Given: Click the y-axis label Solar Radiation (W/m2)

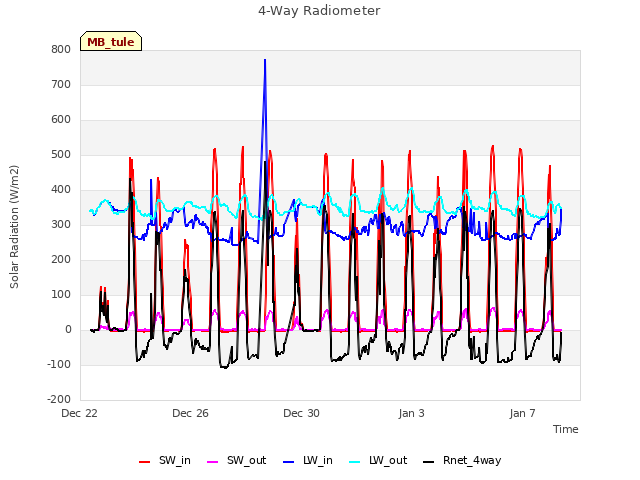Looking at the screenshot, I should [x=14, y=227].
